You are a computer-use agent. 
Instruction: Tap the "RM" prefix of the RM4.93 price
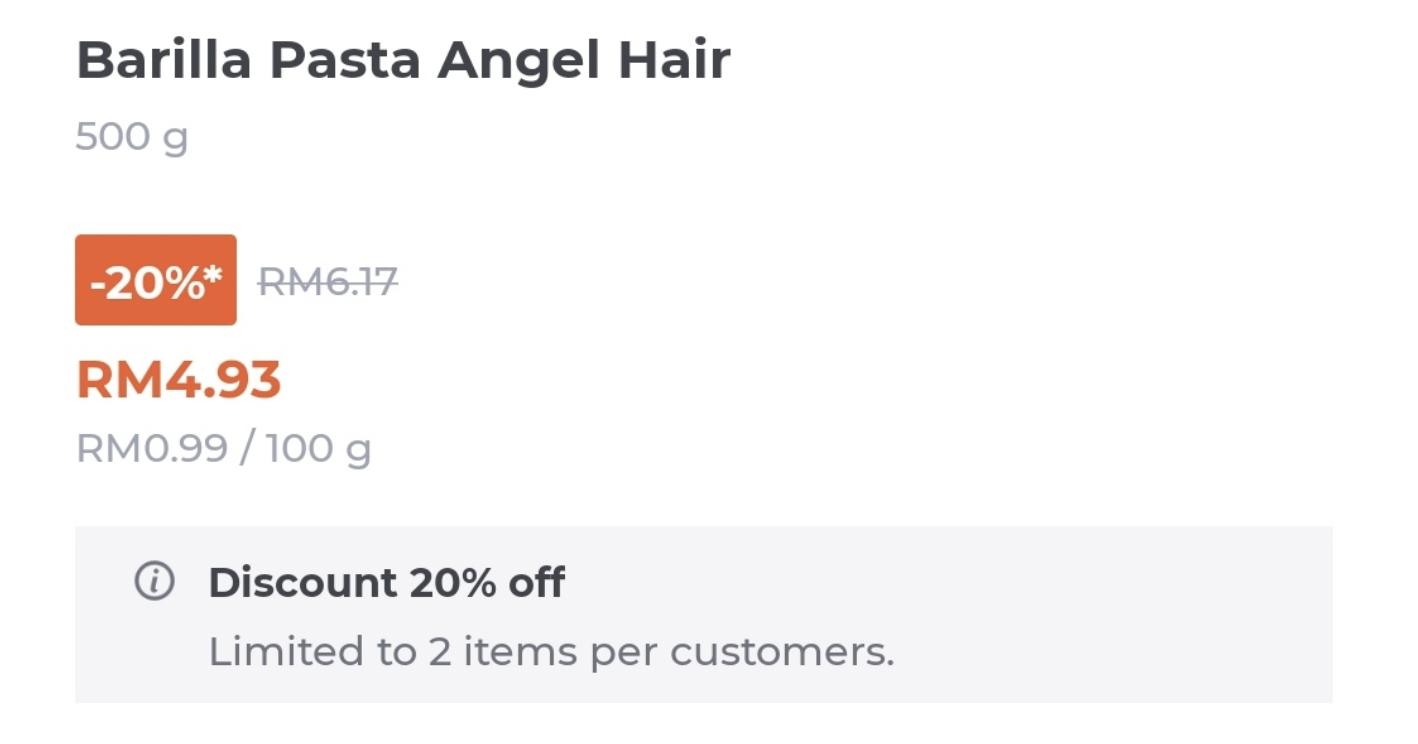click(x=109, y=380)
